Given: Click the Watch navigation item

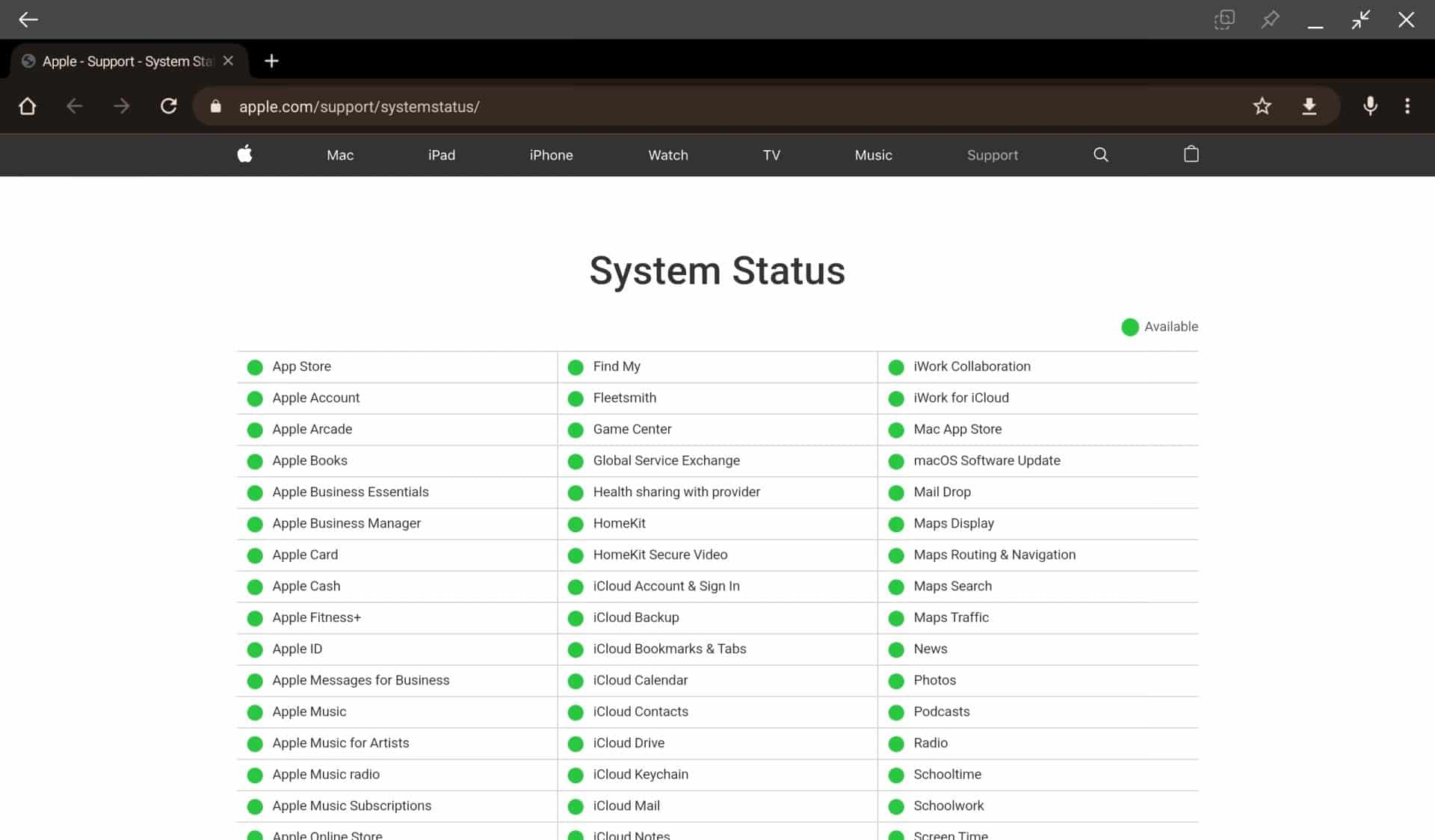Looking at the screenshot, I should [x=667, y=155].
